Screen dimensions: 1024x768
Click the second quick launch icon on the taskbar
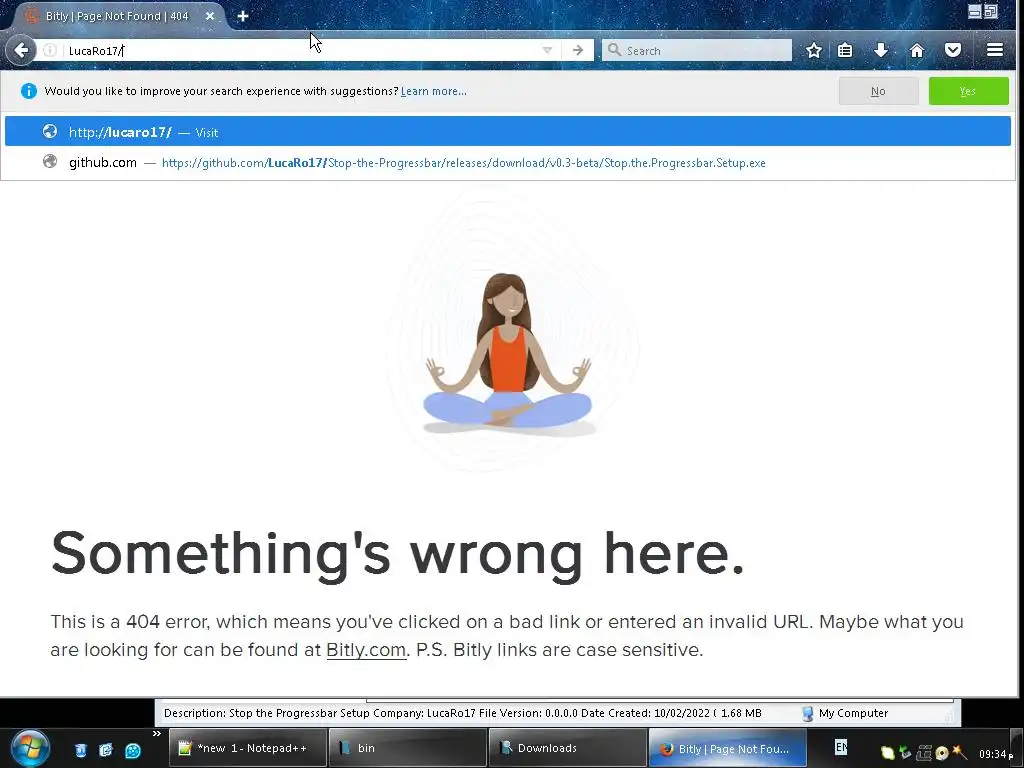pyautogui.click(x=106, y=750)
